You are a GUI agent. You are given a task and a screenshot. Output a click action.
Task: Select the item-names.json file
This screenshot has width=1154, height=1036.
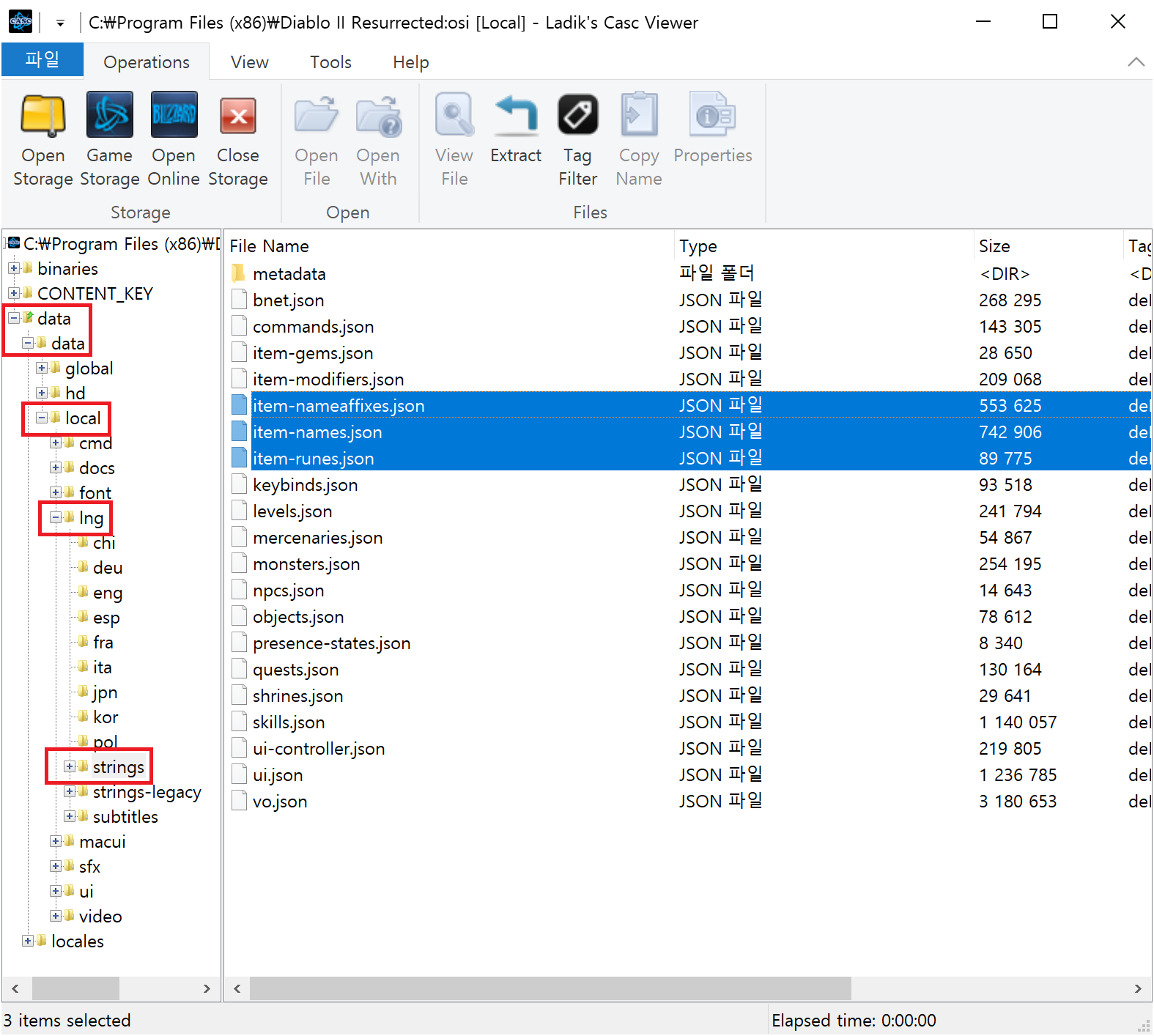317,432
